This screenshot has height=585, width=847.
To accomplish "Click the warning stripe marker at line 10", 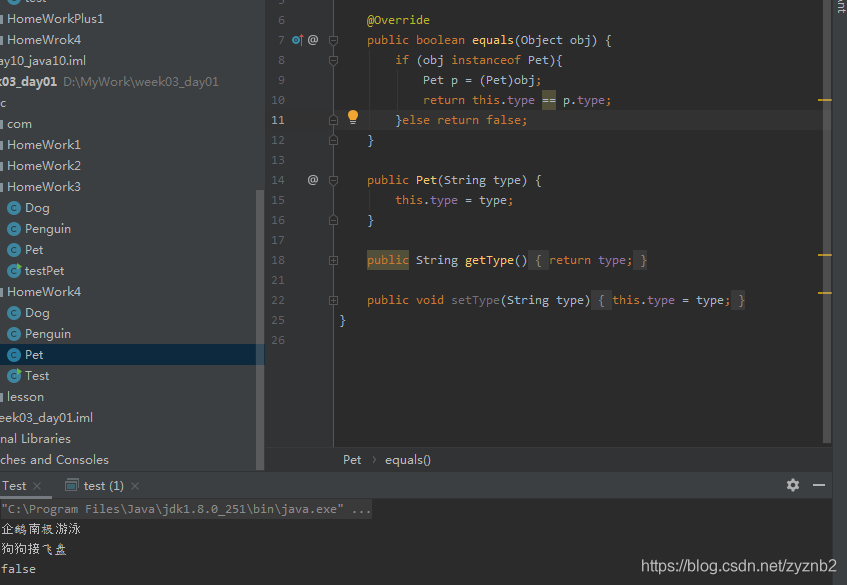I will 824,100.
